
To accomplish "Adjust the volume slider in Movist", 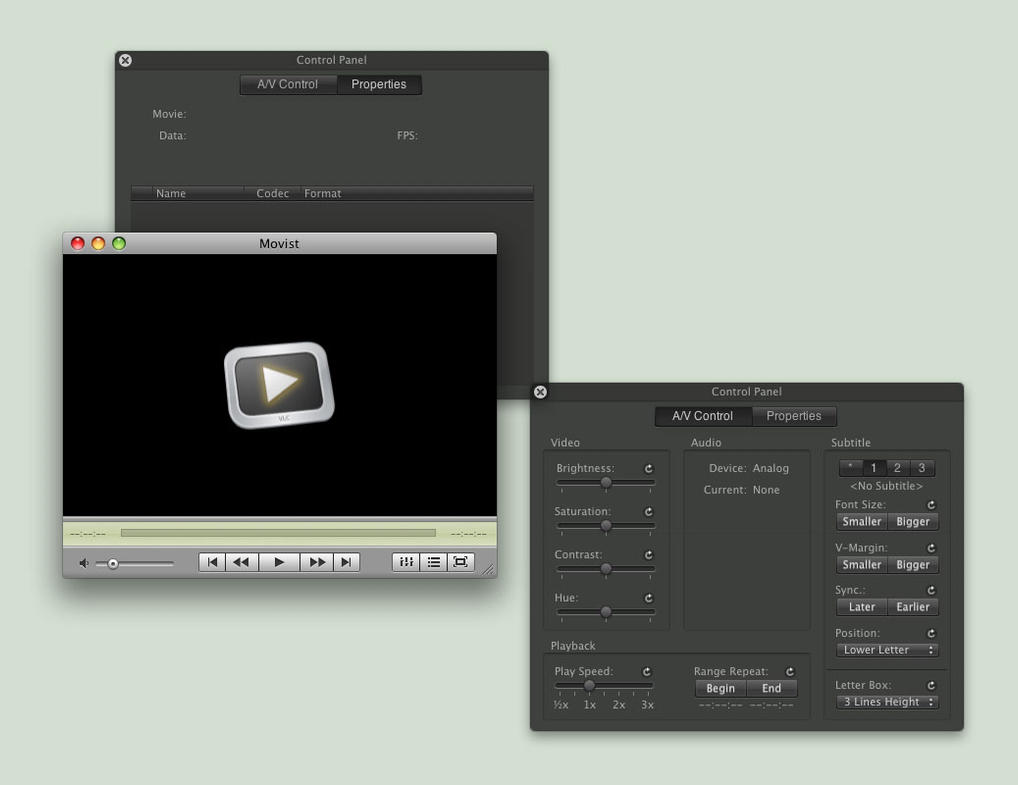I will coord(134,564).
